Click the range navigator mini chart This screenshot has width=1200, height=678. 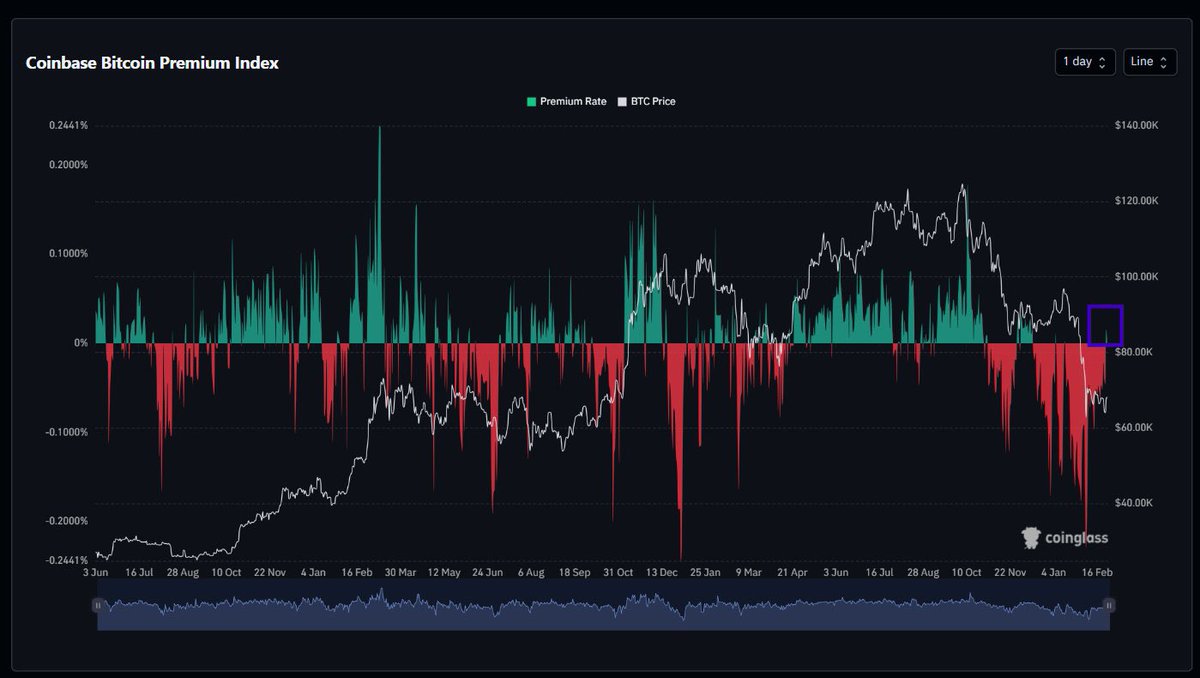pos(603,609)
